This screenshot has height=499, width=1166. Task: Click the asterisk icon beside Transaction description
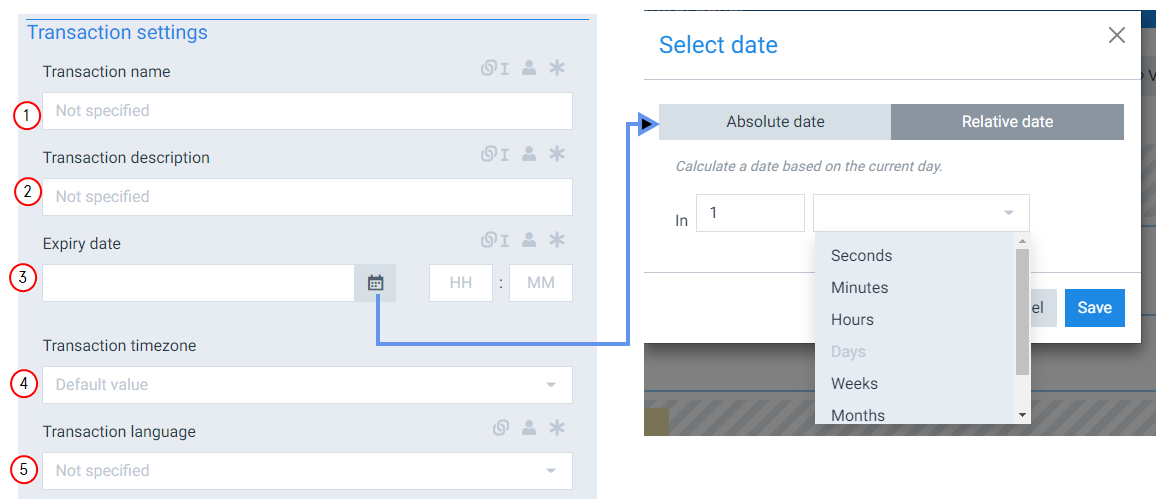pyautogui.click(x=557, y=154)
